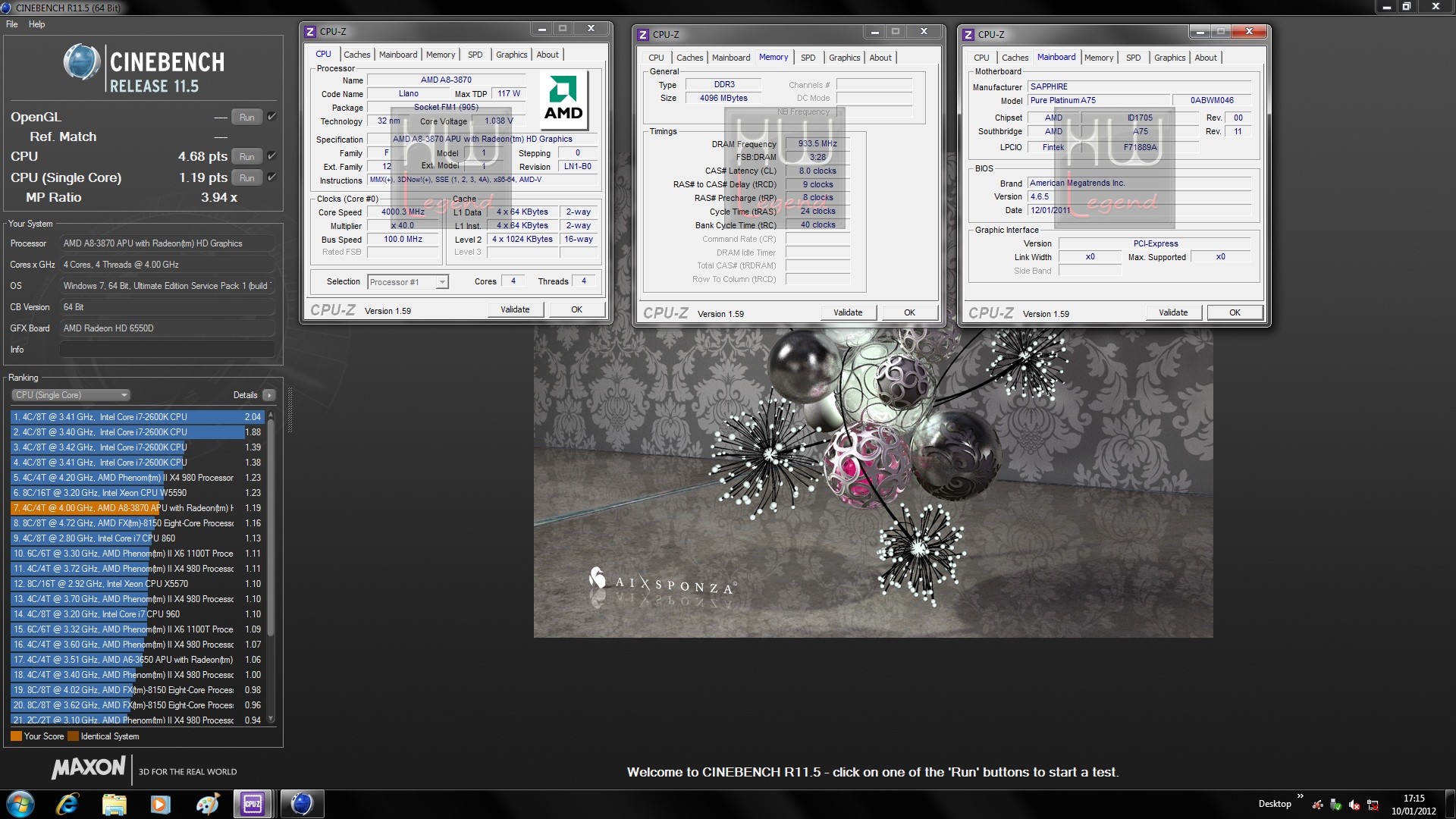Screen dimensions: 1456x819
Task: Open Windows Media Player taskbar icon
Action: [160, 804]
